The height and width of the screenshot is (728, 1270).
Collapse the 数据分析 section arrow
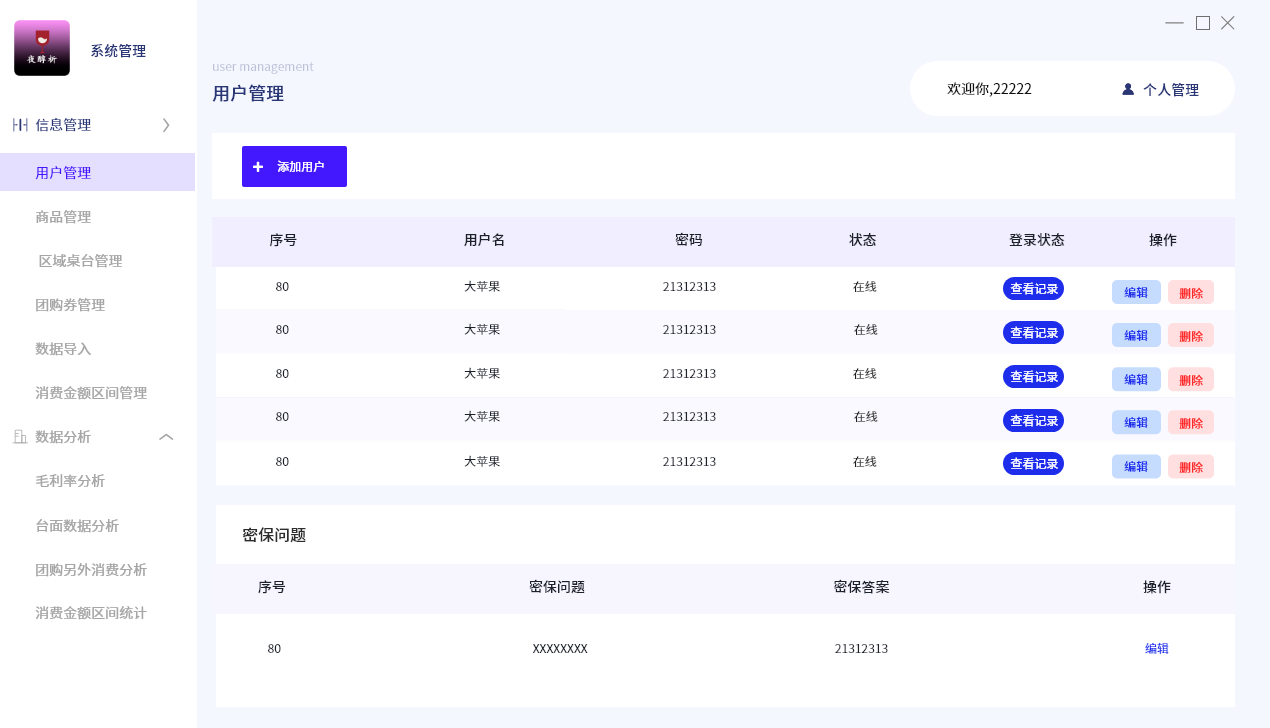[166, 437]
